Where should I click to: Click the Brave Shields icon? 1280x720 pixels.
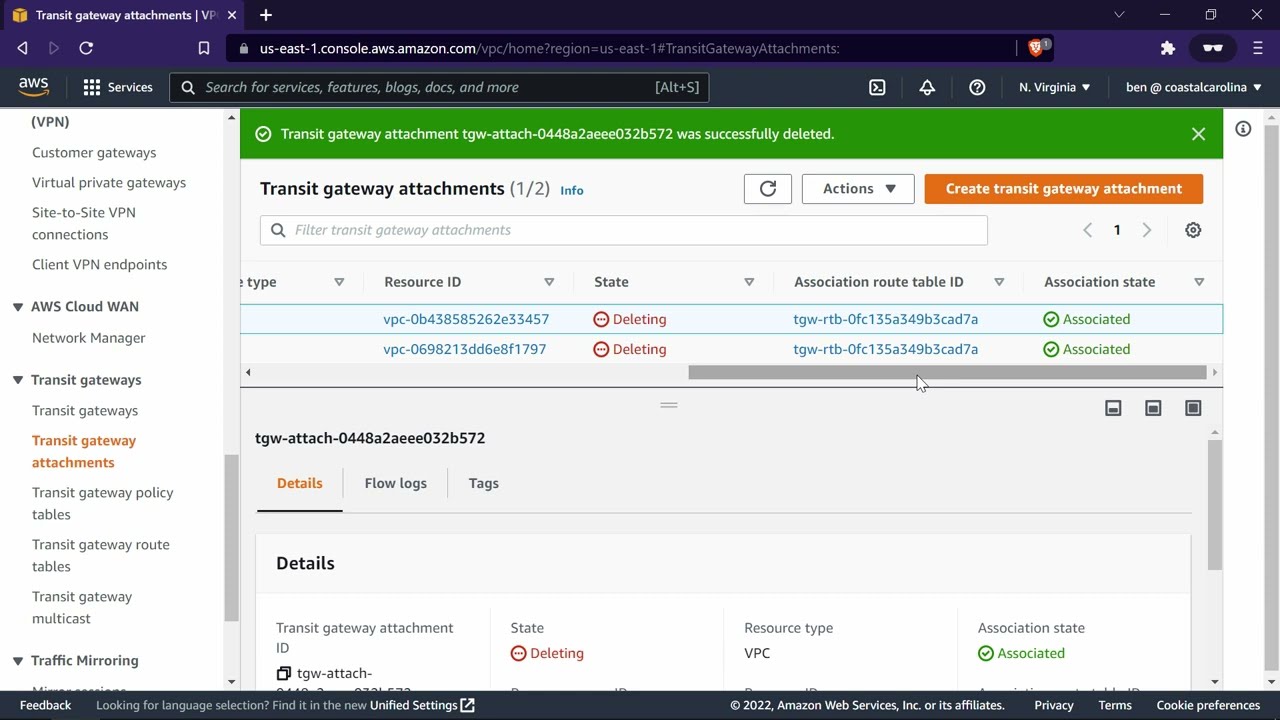pos(1037,47)
